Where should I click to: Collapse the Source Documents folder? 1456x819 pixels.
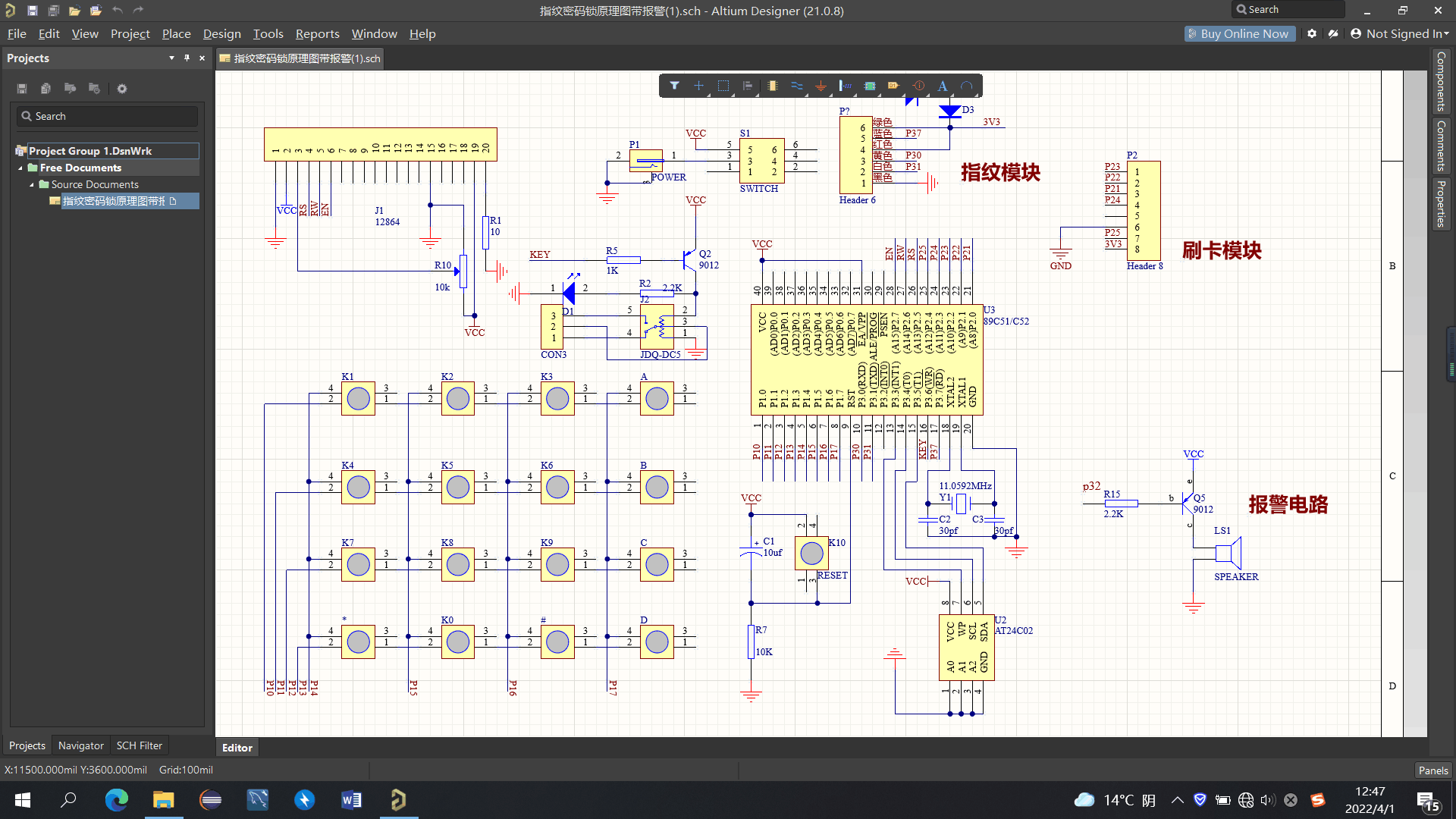point(32,185)
